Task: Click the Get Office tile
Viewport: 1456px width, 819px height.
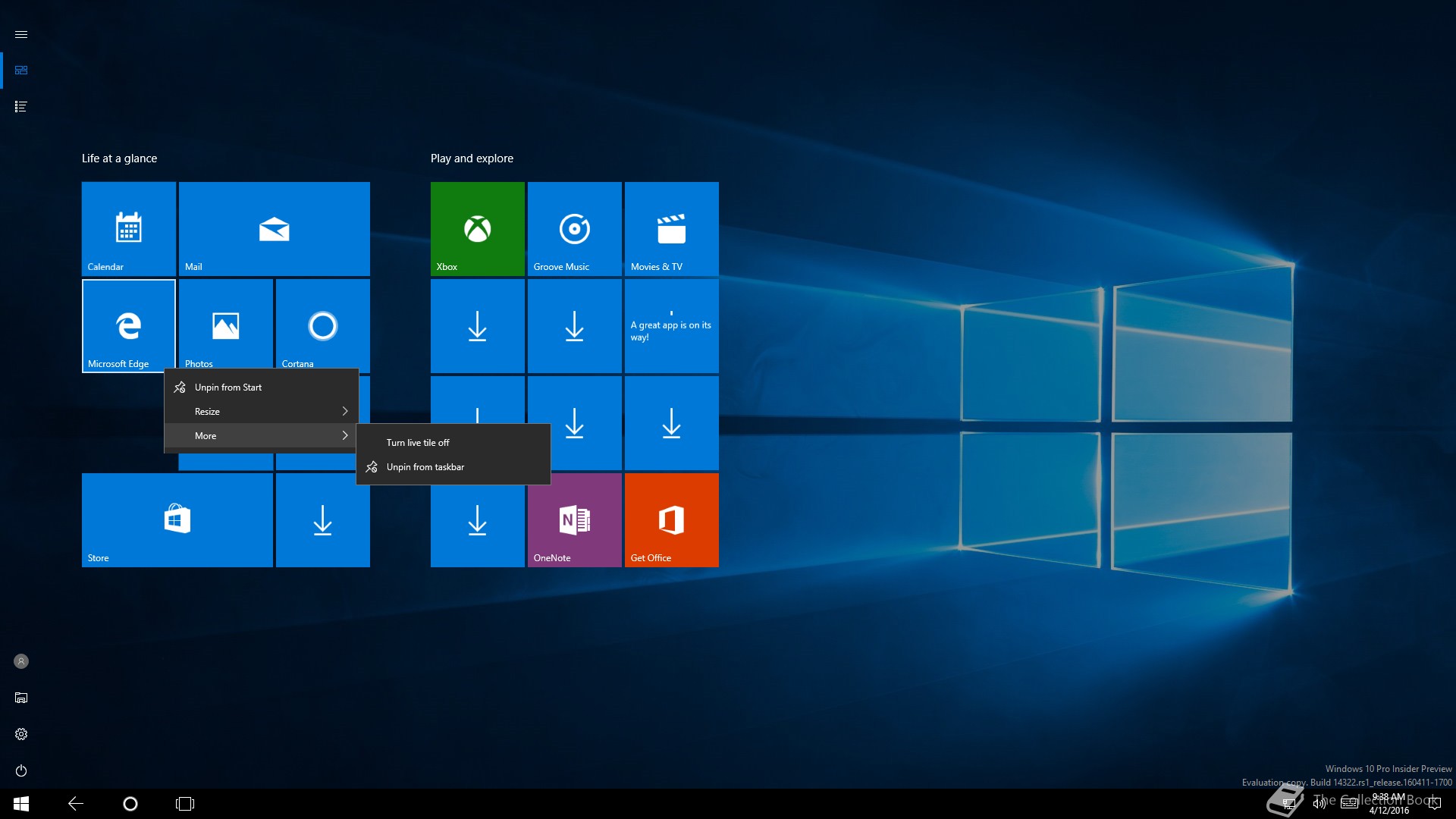Action: [x=672, y=520]
